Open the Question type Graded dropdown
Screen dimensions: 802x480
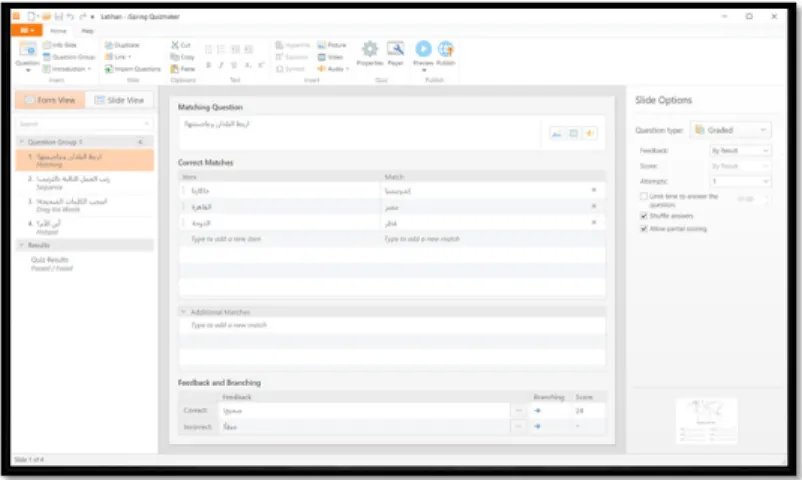pyautogui.click(x=730, y=130)
